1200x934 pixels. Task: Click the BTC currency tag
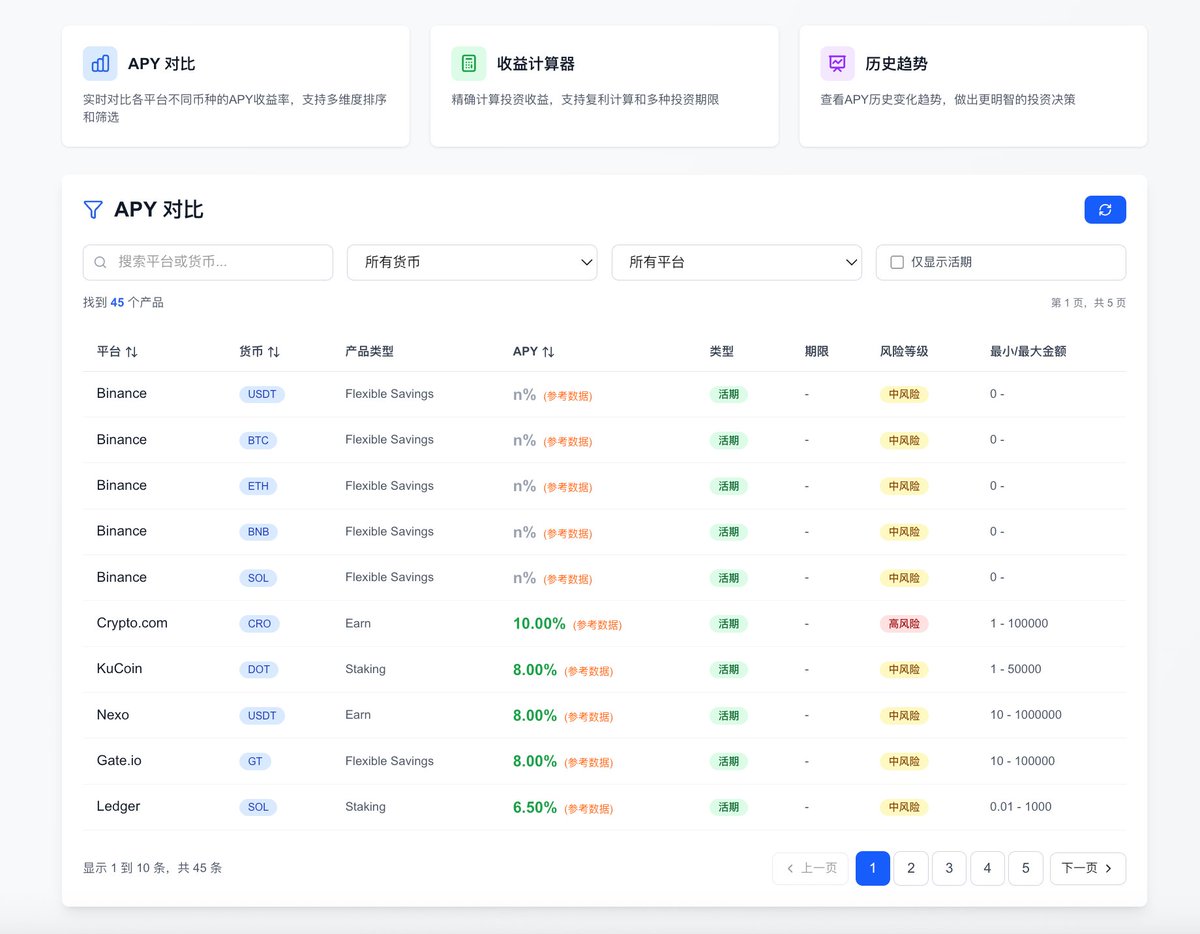click(258, 440)
